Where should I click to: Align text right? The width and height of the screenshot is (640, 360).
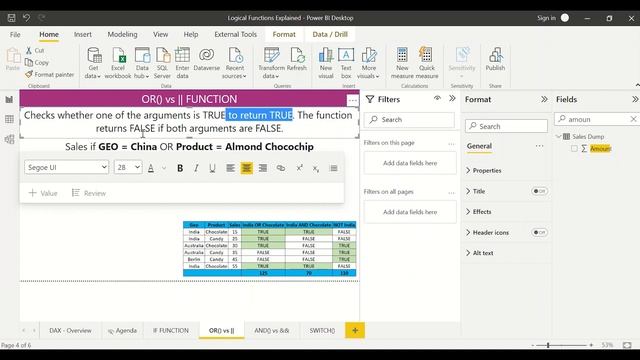pos(263,168)
